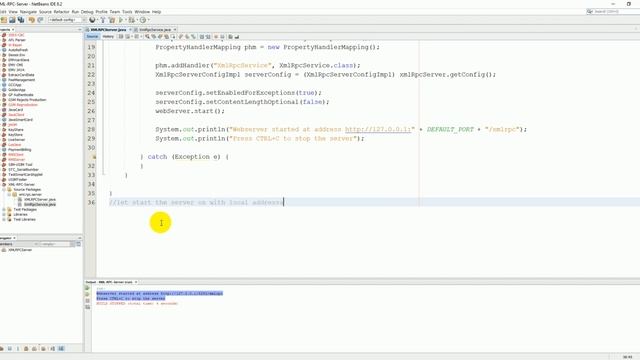Click Find Previous Occurrence in editor toolbar

point(153,37)
